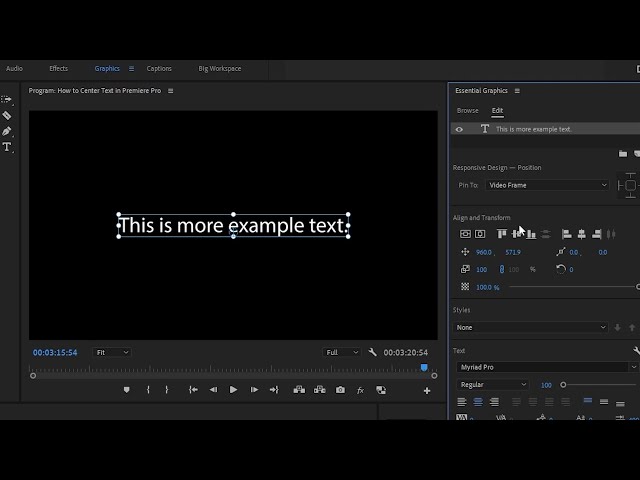Open the Myriad Pro font dropdown
Screen dimensions: 640x480
[x=547, y=367]
